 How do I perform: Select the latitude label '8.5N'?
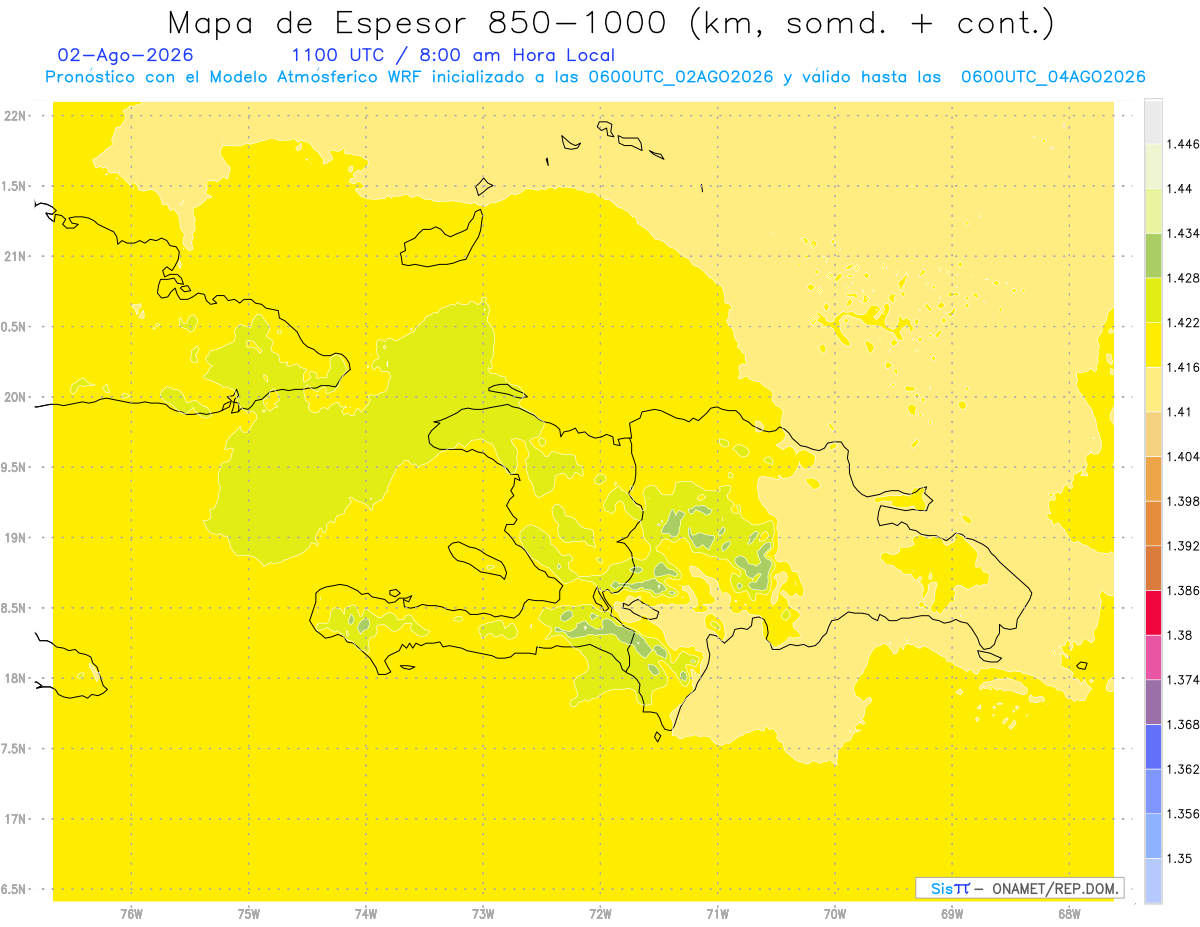tap(15, 608)
